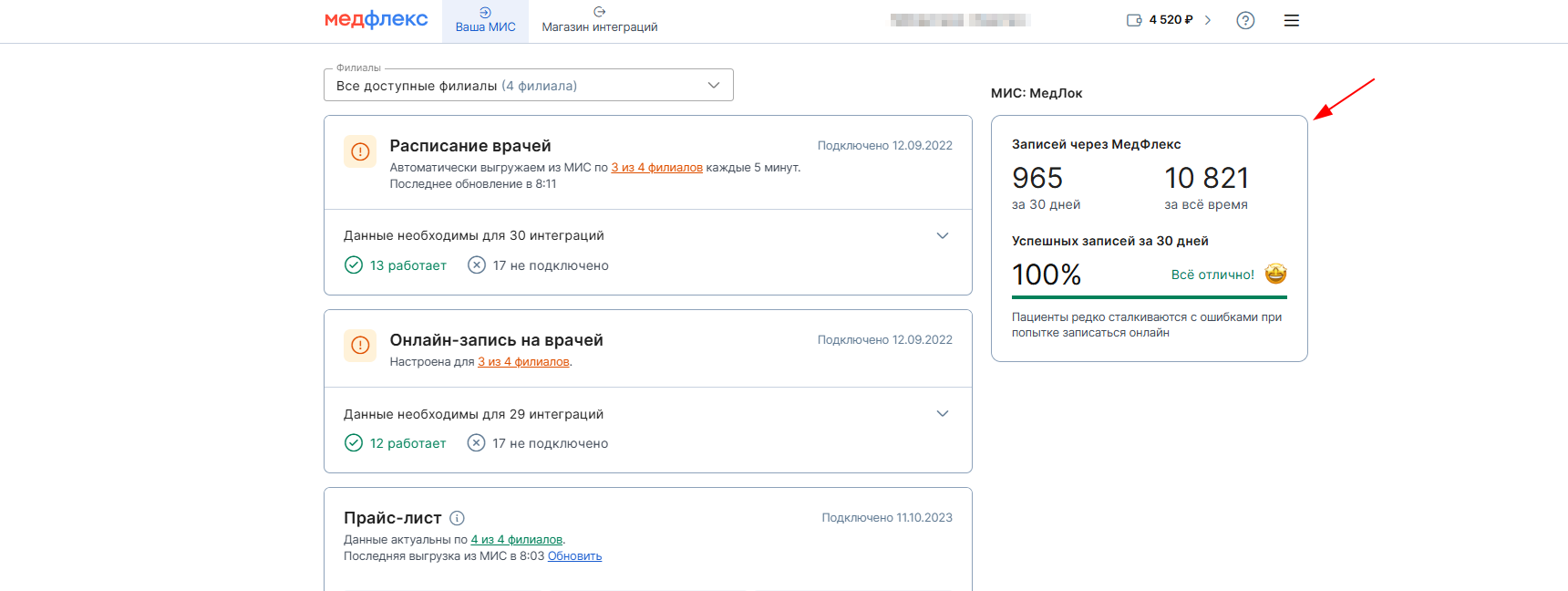Open the Медфлекс logo home page
This screenshot has width=1568, height=591.
click(x=376, y=19)
